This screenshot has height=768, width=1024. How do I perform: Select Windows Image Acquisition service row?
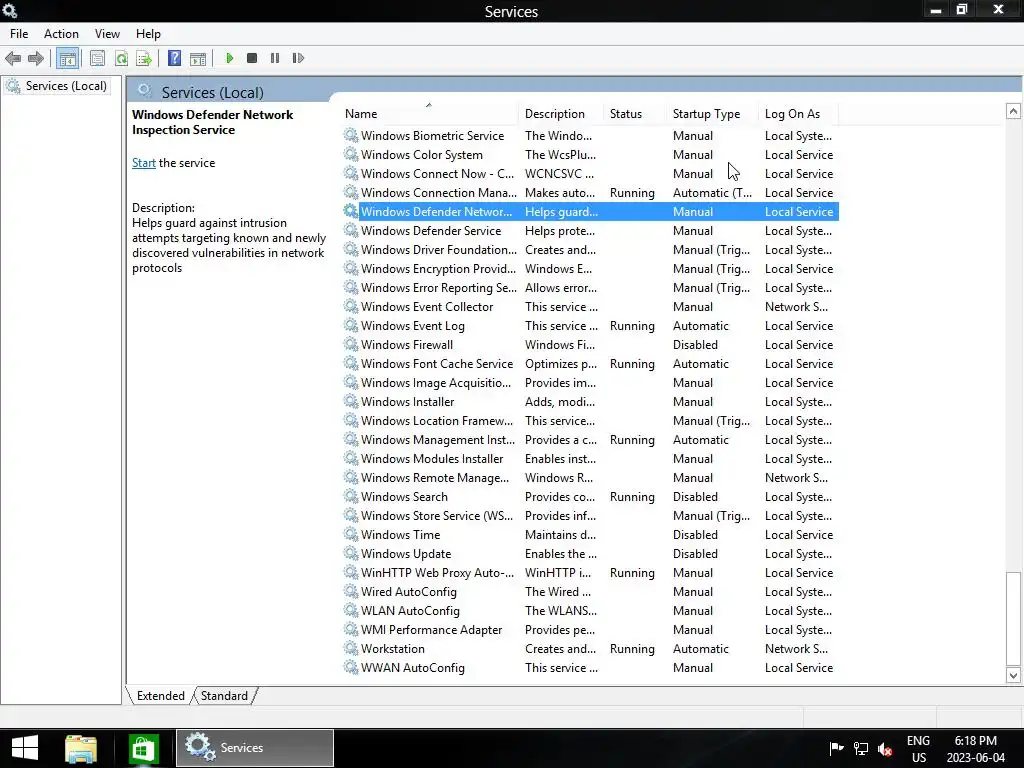point(590,383)
